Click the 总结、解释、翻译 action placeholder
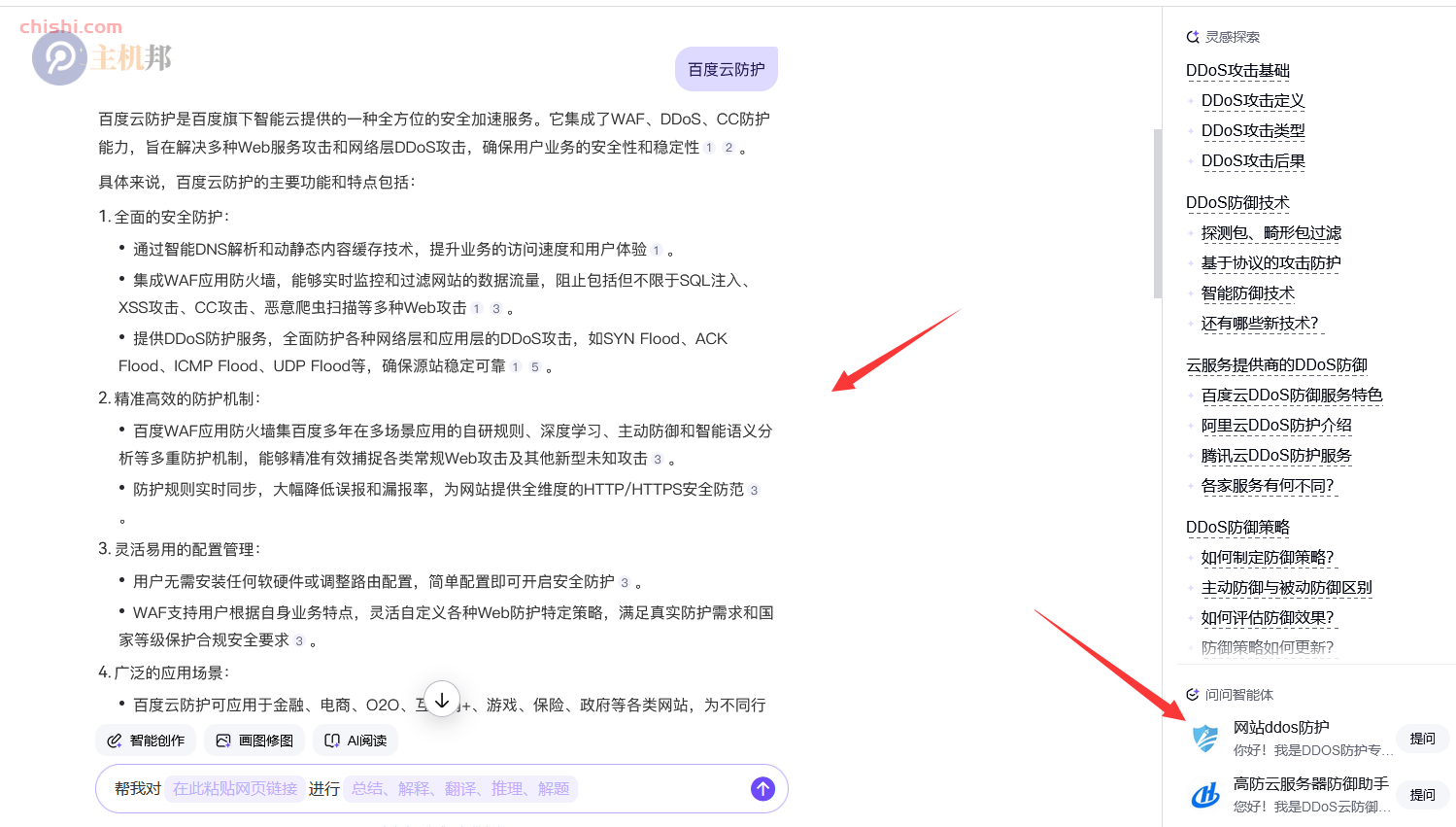 tap(460, 789)
